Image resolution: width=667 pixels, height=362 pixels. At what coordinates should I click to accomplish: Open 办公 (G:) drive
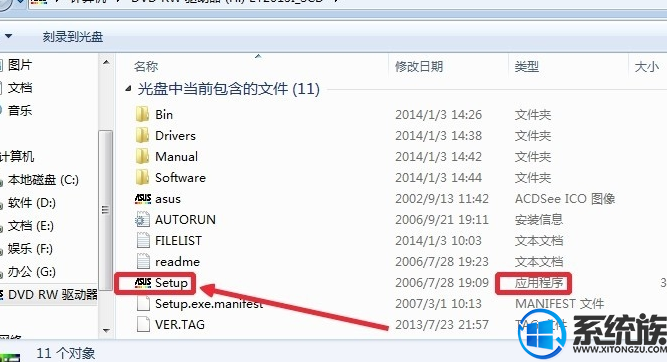tap(31, 271)
